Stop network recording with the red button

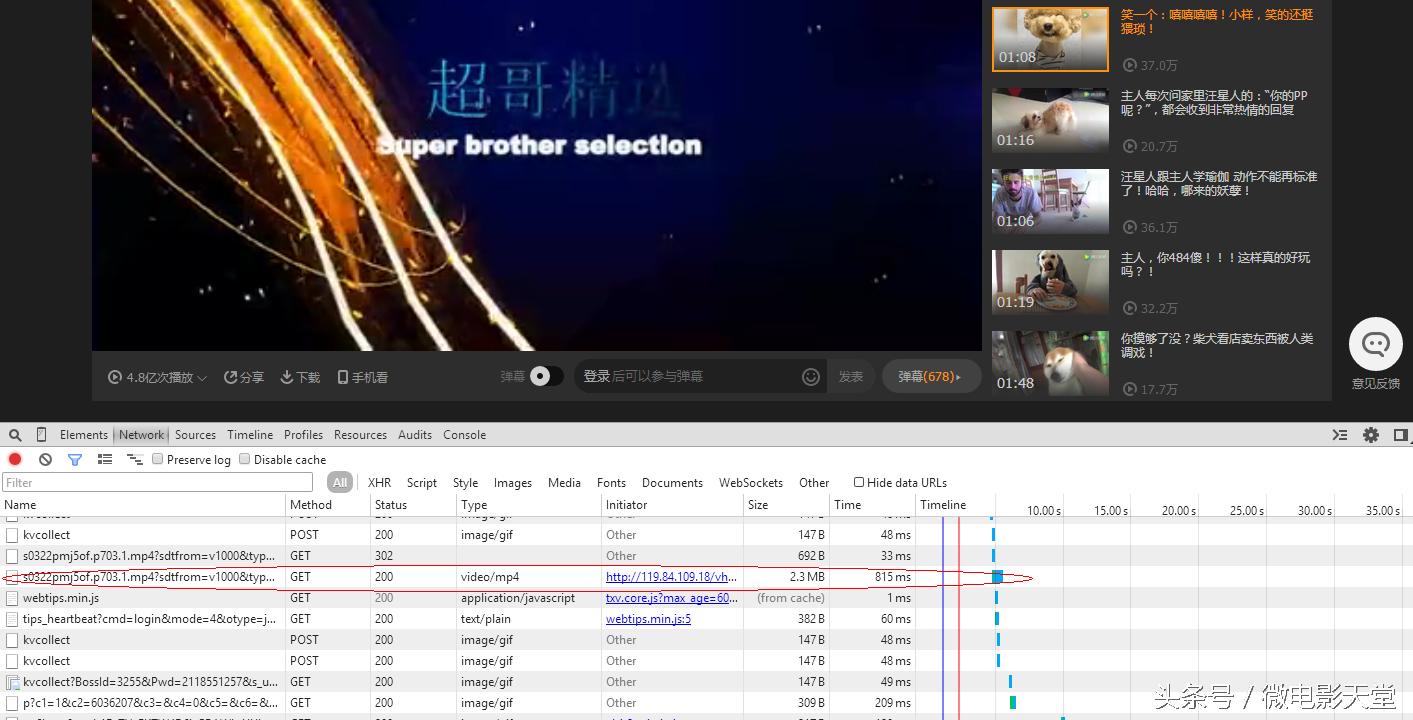click(15, 460)
